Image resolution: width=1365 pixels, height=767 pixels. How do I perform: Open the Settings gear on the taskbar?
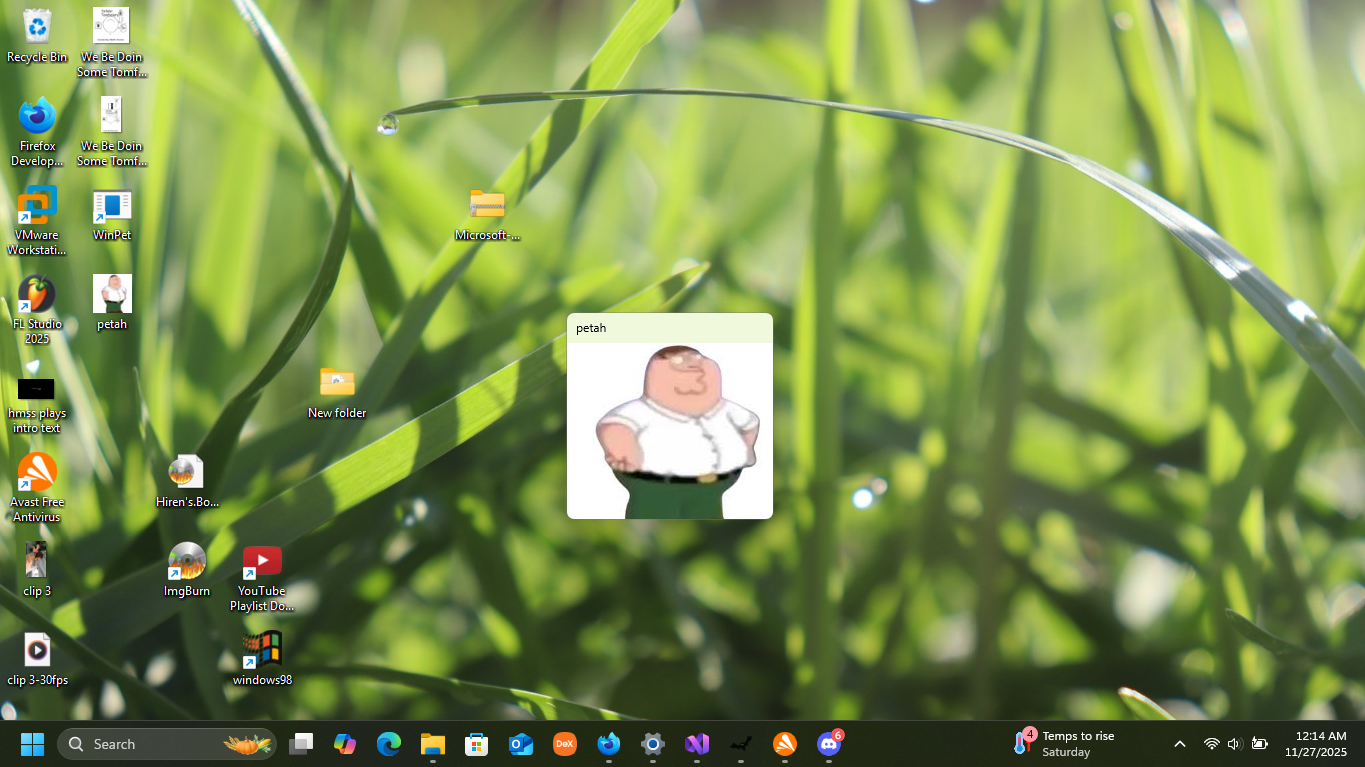(x=653, y=744)
